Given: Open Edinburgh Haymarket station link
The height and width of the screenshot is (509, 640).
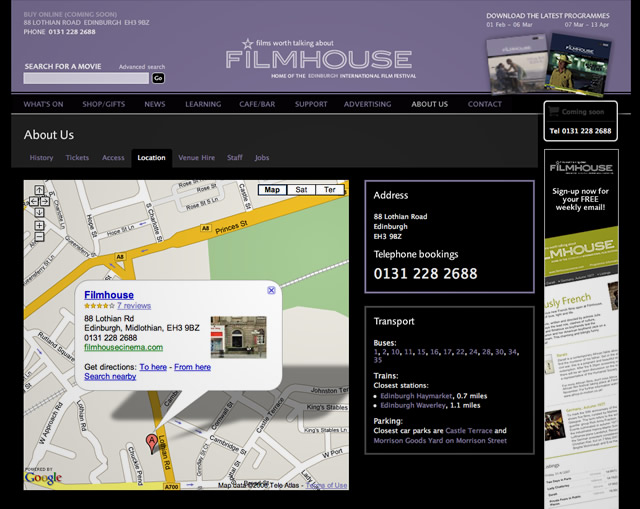Looking at the screenshot, I should pos(416,396).
